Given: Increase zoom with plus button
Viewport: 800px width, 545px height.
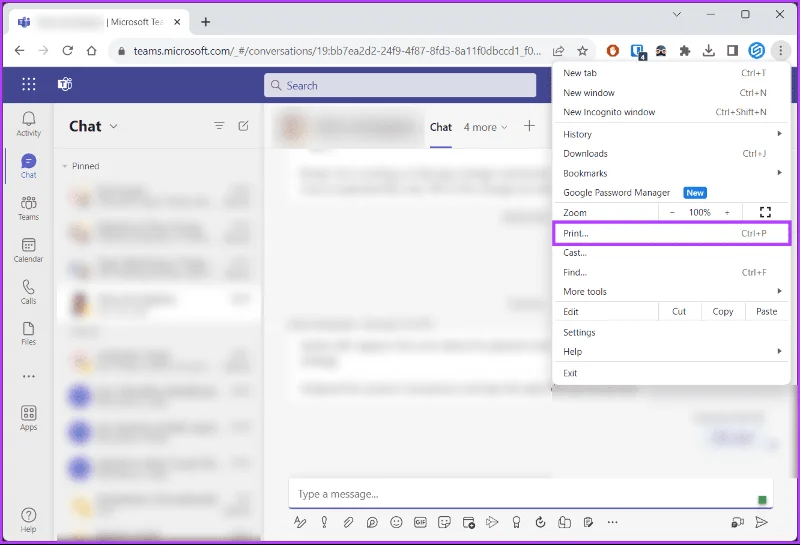Looking at the screenshot, I should point(727,212).
